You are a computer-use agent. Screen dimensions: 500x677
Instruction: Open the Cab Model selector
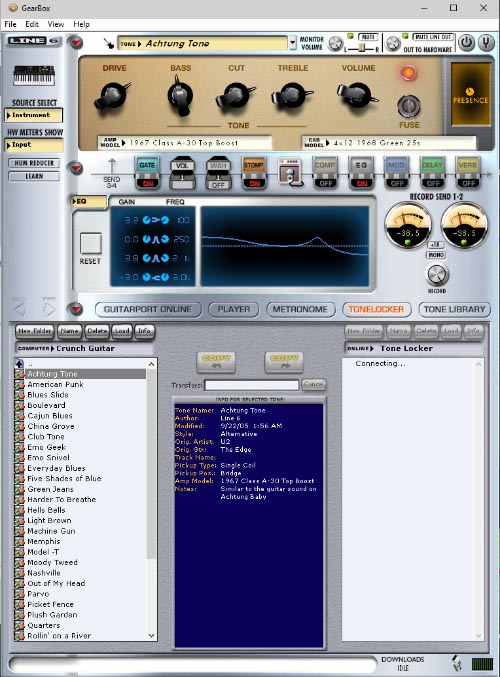(389, 142)
